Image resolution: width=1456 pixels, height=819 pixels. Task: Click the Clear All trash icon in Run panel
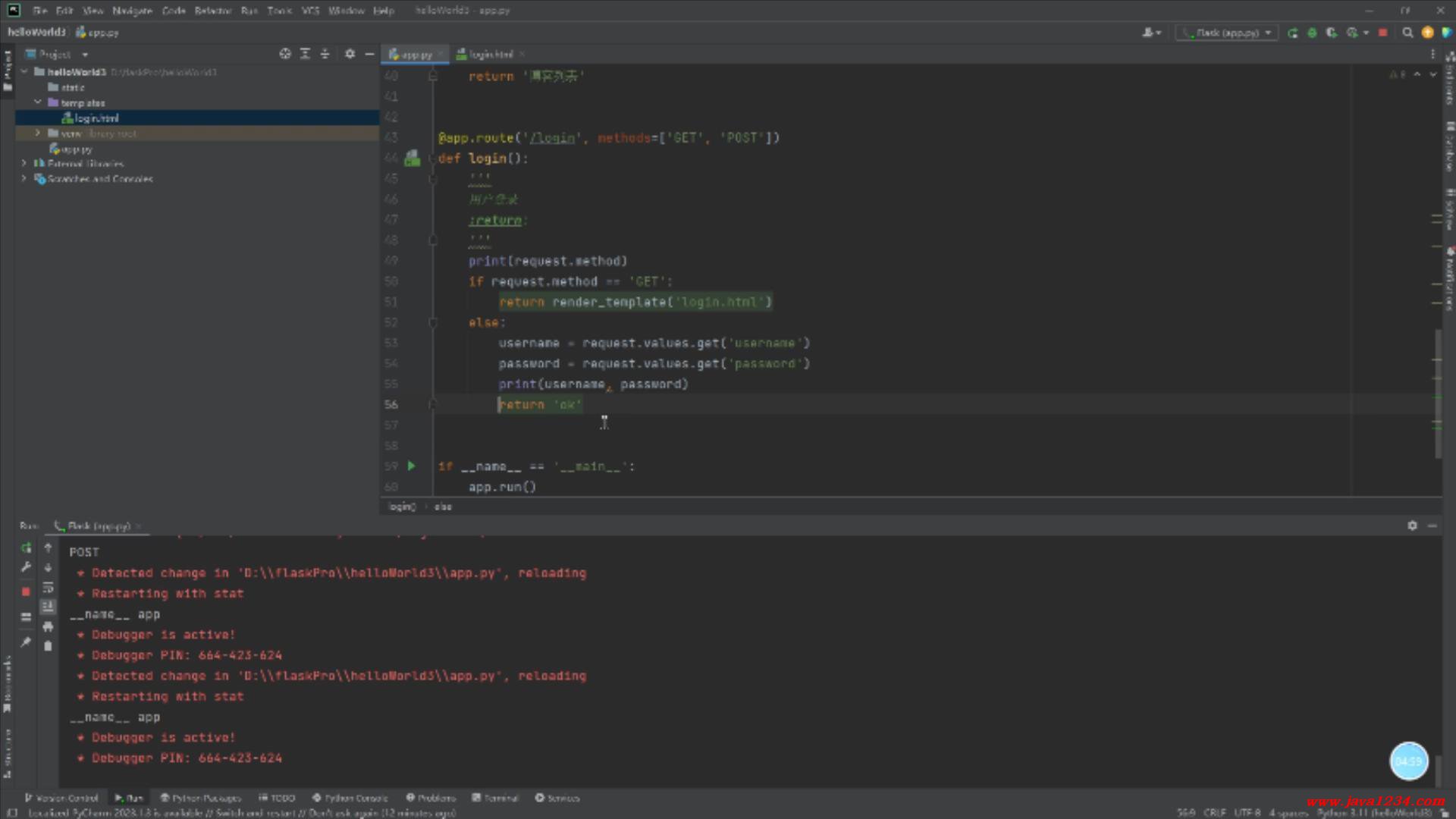(48, 646)
